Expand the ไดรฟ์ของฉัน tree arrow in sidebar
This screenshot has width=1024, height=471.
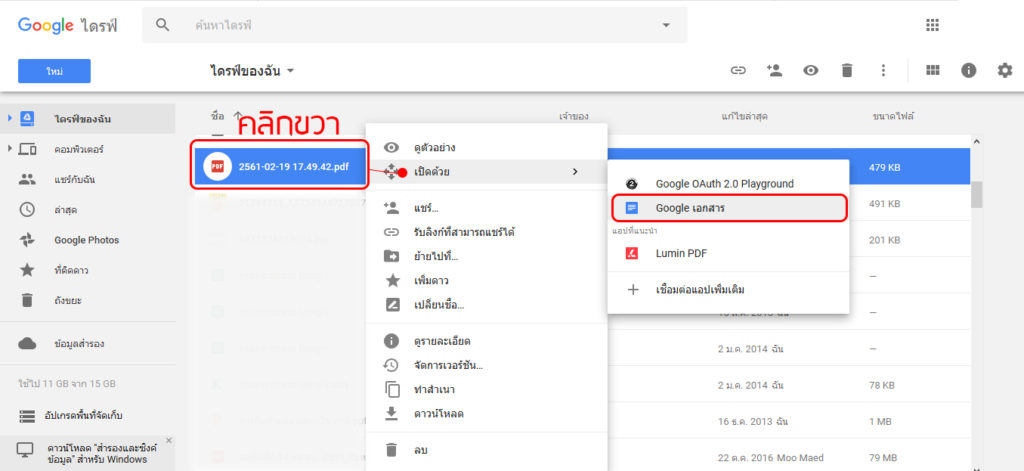pos(9,119)
